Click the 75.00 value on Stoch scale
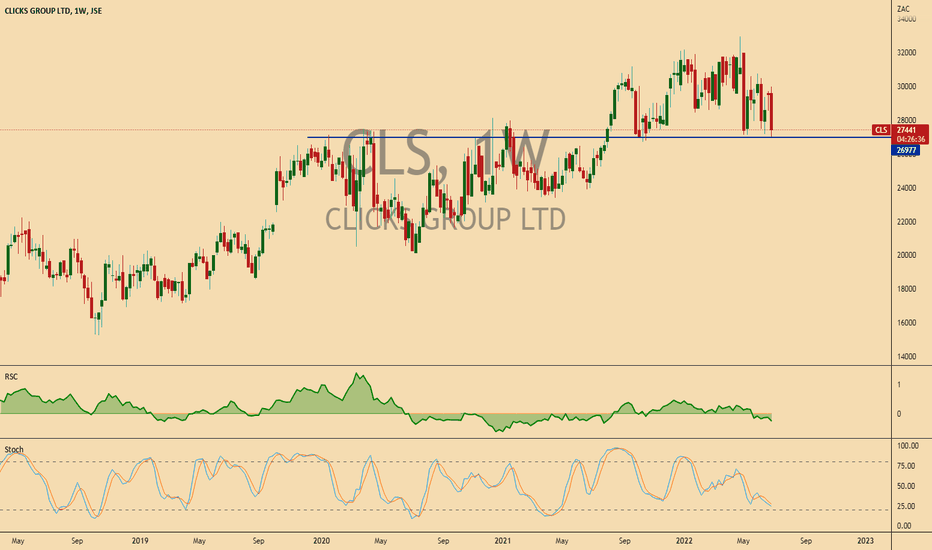932x550 pixels. tap(906, 466)
